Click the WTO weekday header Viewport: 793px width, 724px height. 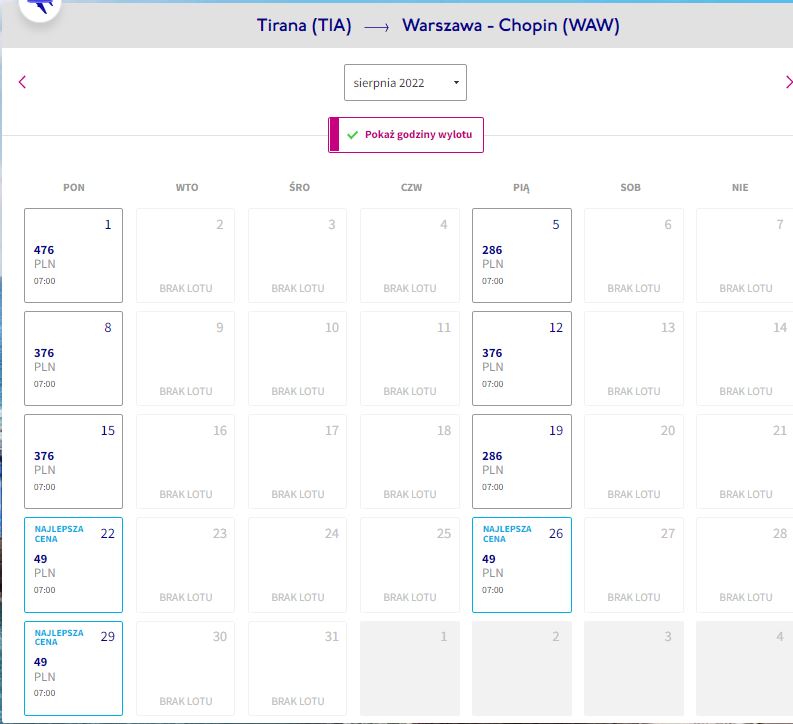[x=187, y=188]
